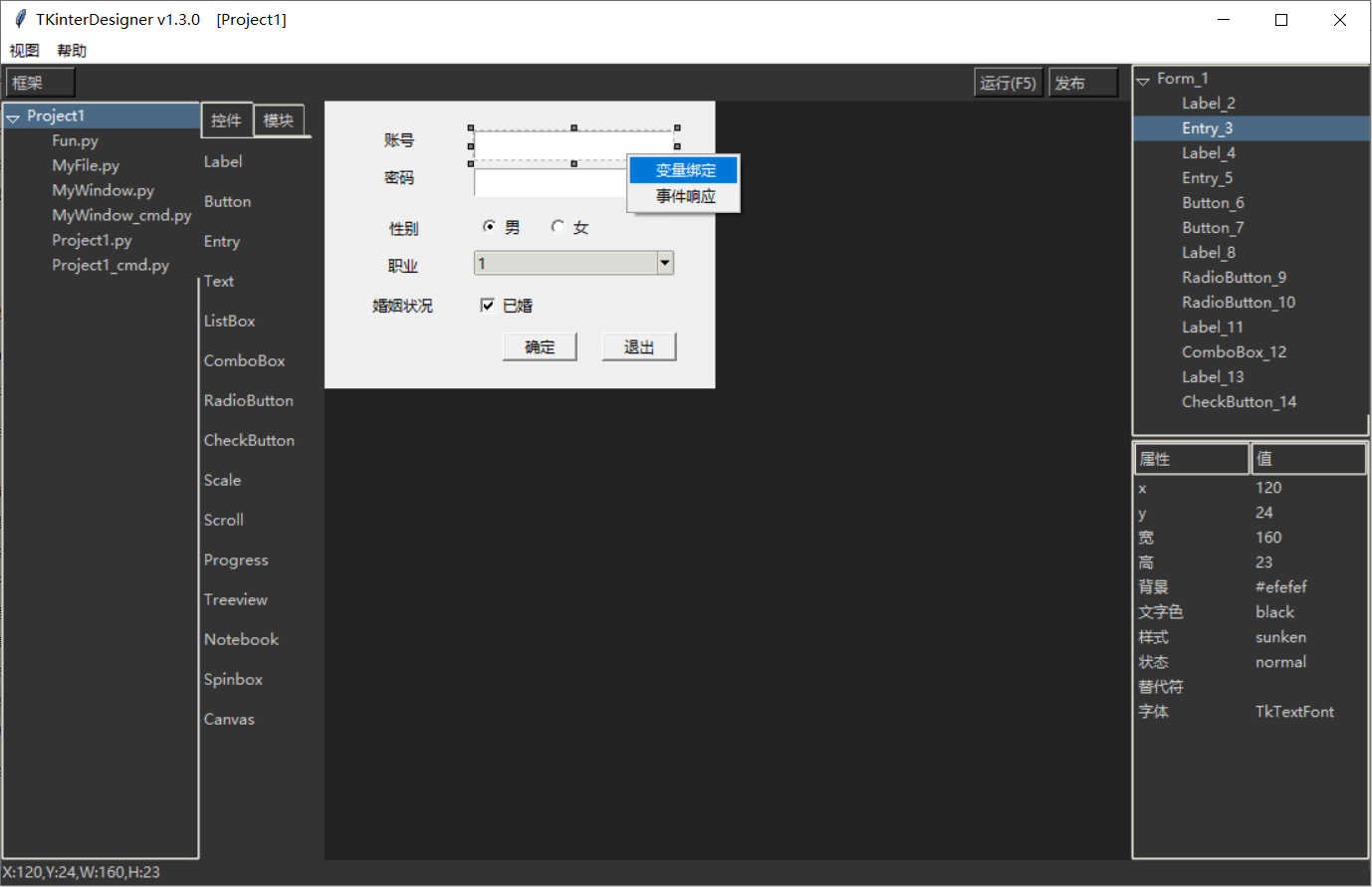The height and width of the screenshot is (887, 1372).
Task: Open the 帮助 menu
Action: click(x=72, y=51)
